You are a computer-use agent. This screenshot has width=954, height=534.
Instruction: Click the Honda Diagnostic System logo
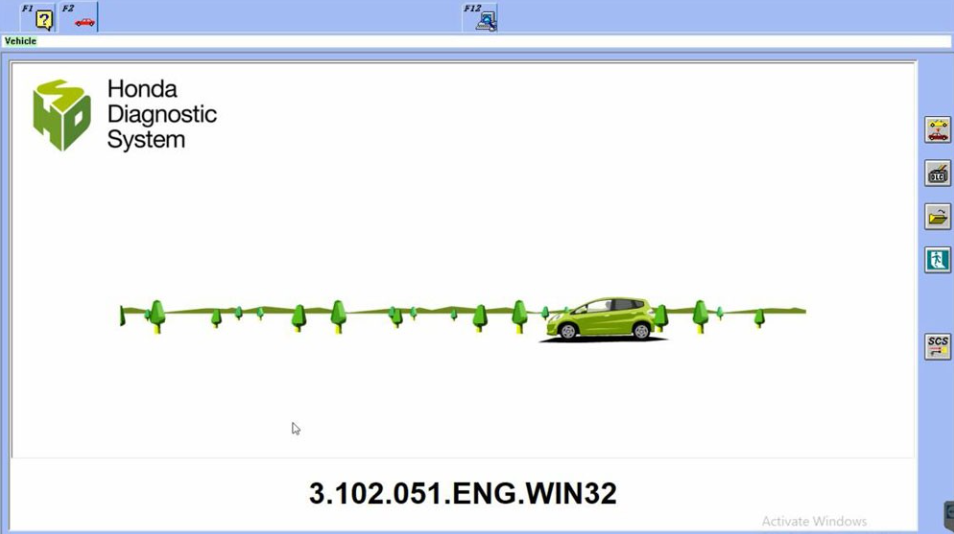(x=61, y=115)
